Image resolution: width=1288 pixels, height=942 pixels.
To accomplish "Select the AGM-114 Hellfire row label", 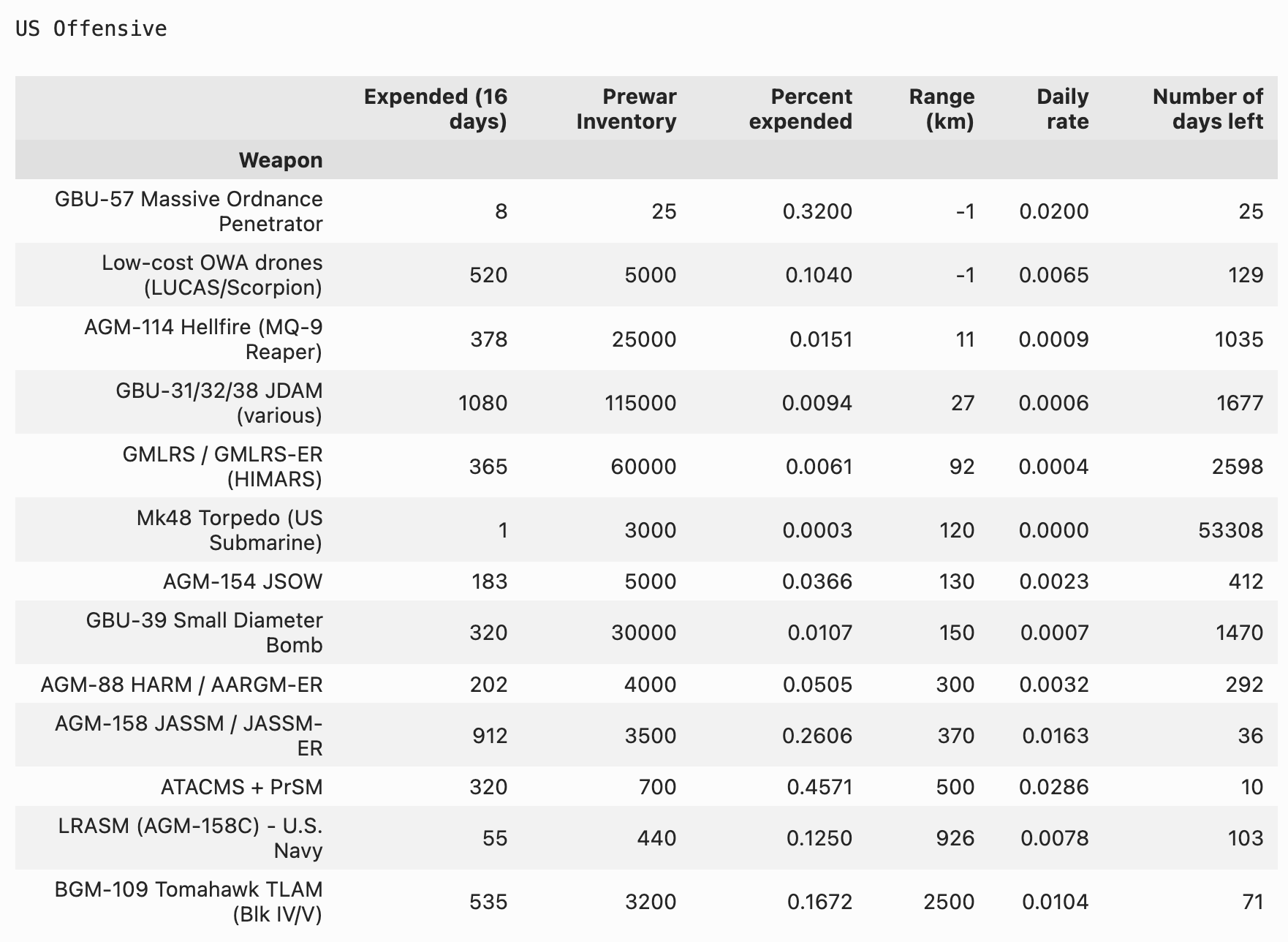I will click(x=203, y=339).
